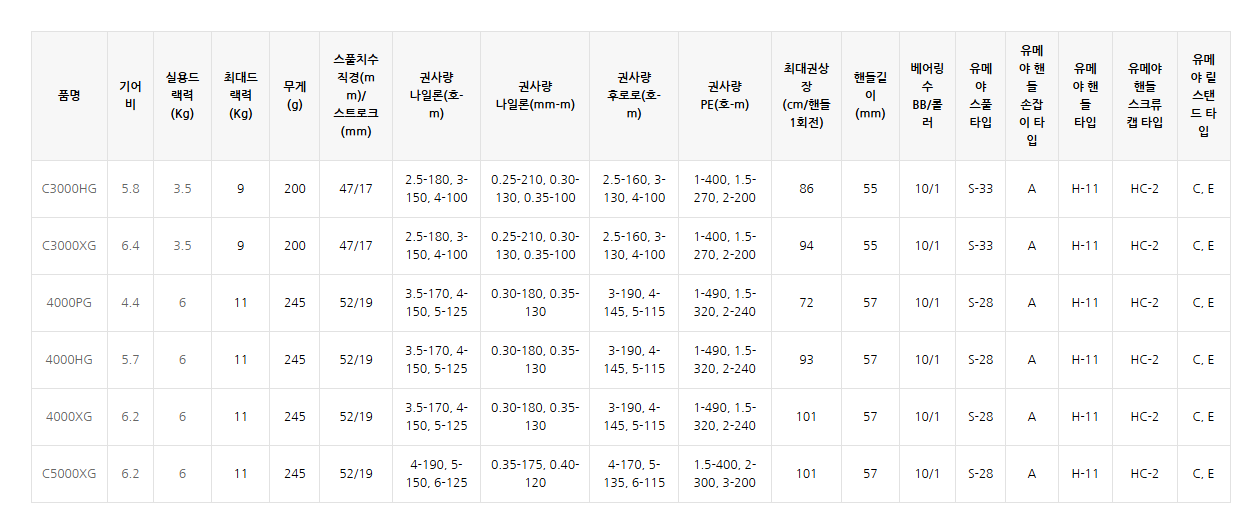This screenshot has height=516, width=1255.
Task: Open the C5000XG product entry
Action: [x=69, y=474]
